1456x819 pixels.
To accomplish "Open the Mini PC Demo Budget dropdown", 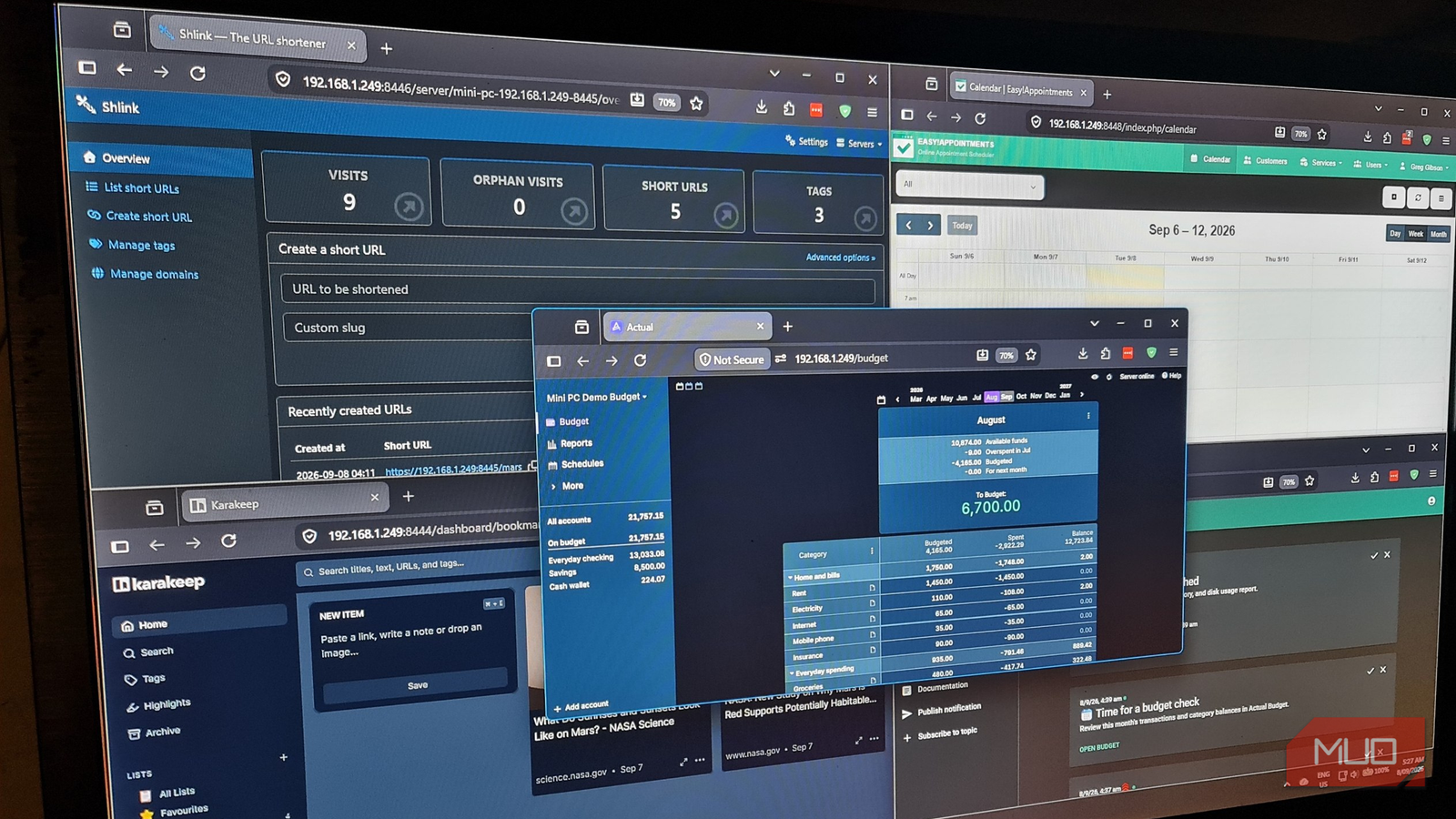I will click(596, 398).
